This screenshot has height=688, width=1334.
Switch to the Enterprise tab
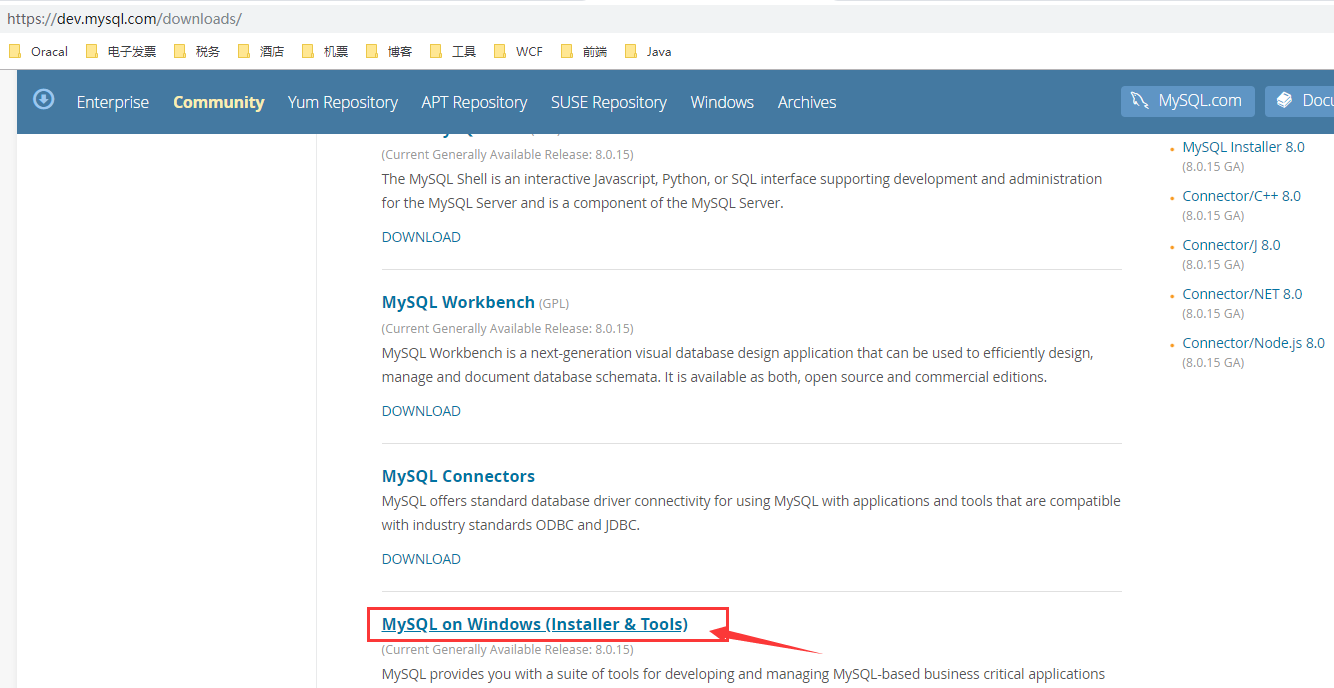coord(113,102)
